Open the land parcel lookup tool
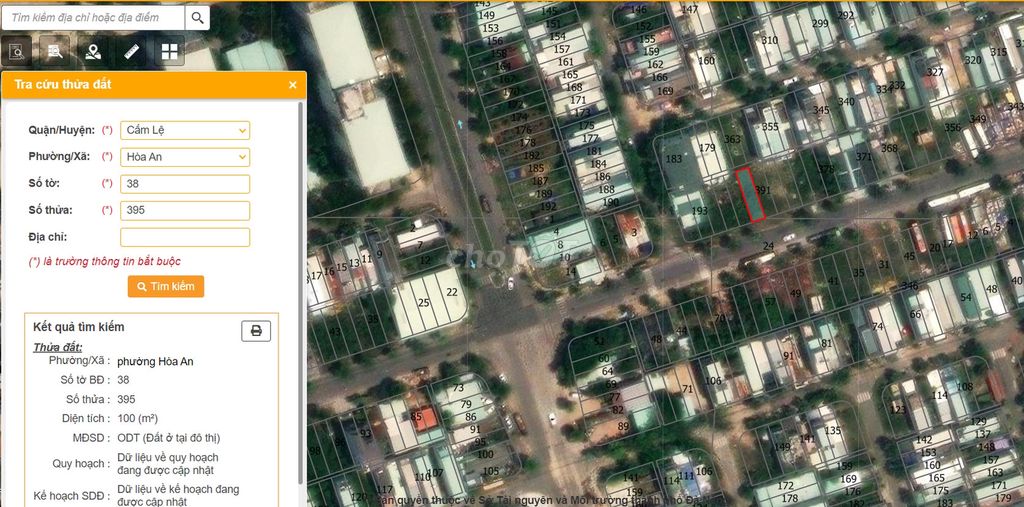The image size is (1024, 507). pos(16,51)
